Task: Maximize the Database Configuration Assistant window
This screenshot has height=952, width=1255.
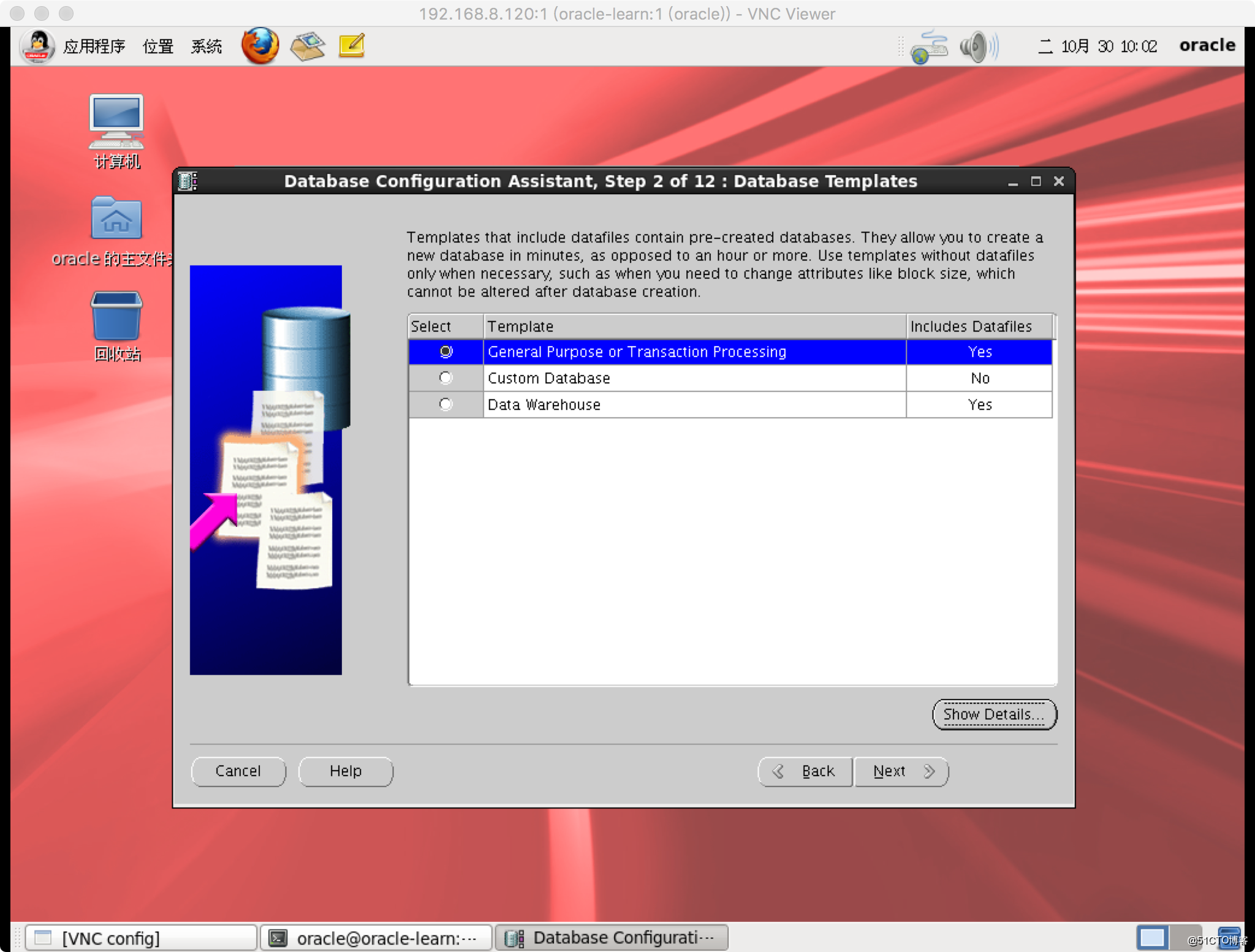Action: click(x=1036, y=181)
